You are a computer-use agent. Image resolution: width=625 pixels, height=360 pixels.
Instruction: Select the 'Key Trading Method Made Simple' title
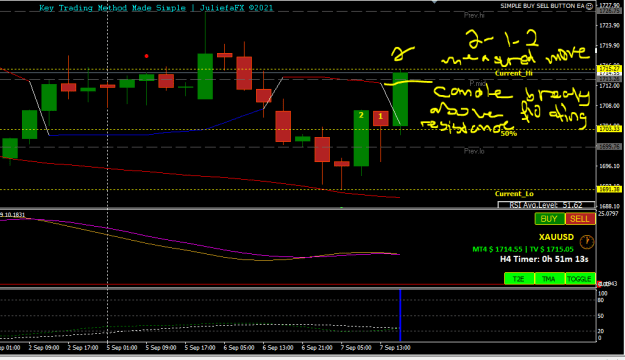coord(112,8)
